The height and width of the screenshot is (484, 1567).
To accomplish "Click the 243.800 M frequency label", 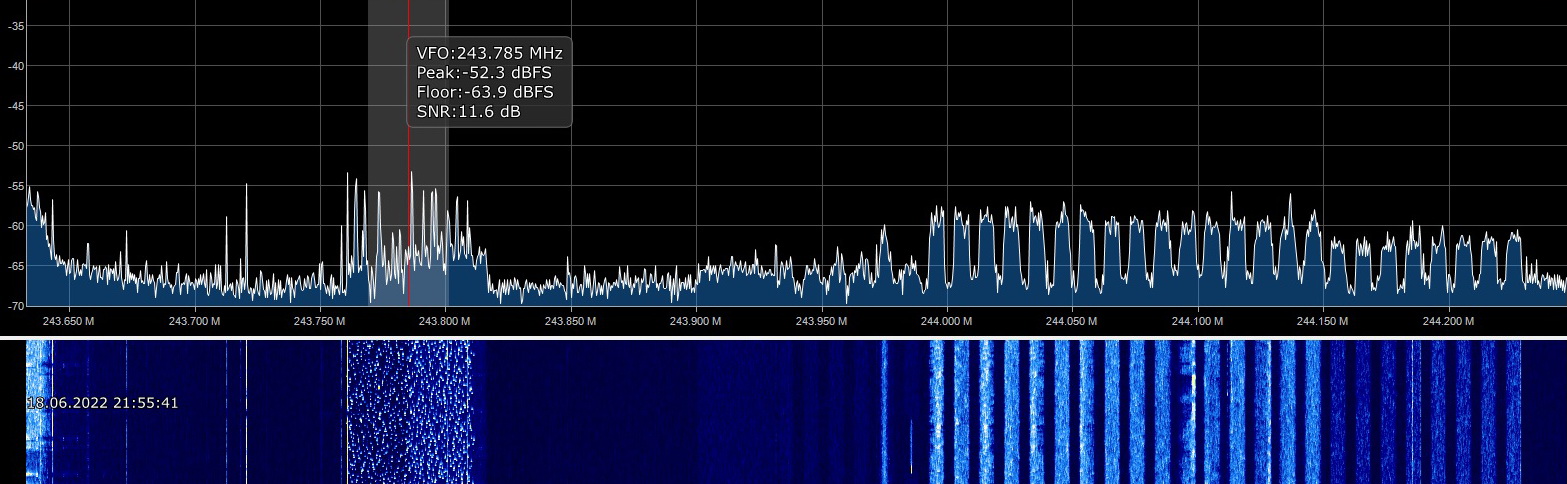I will [445, 321].
